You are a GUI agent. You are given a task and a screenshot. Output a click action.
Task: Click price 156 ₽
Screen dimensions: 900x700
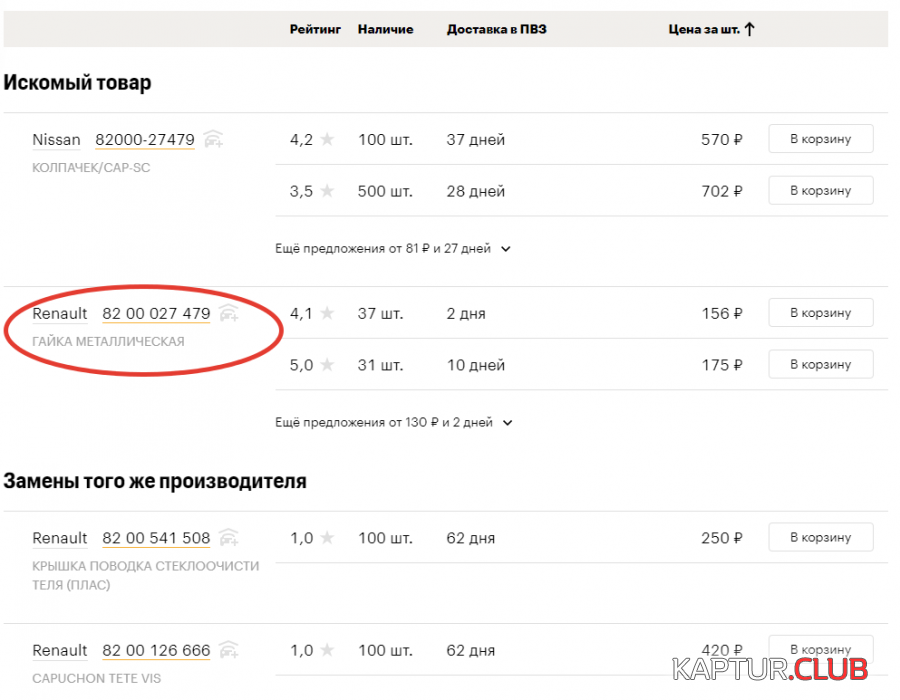[x=721, y=313]
